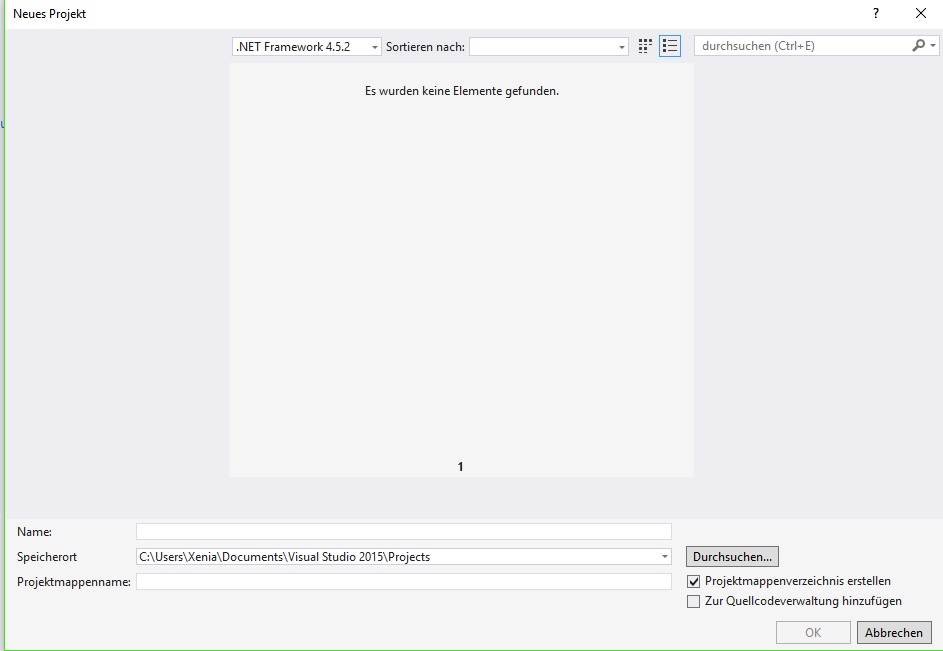This screenshot has height=651, width=943.
Task: Open the Sortieren nach dropdown
Action: [548, 46]
